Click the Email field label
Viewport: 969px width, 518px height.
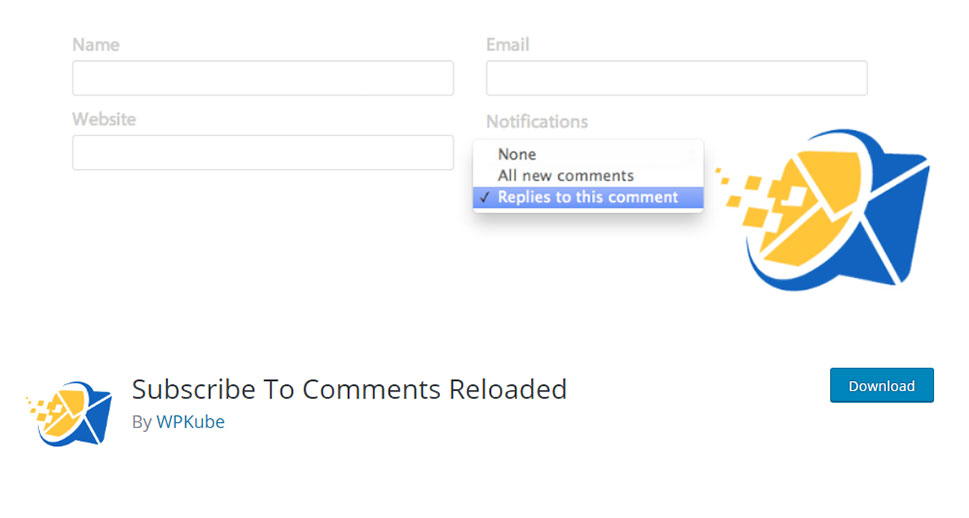[x=508, y=45]
